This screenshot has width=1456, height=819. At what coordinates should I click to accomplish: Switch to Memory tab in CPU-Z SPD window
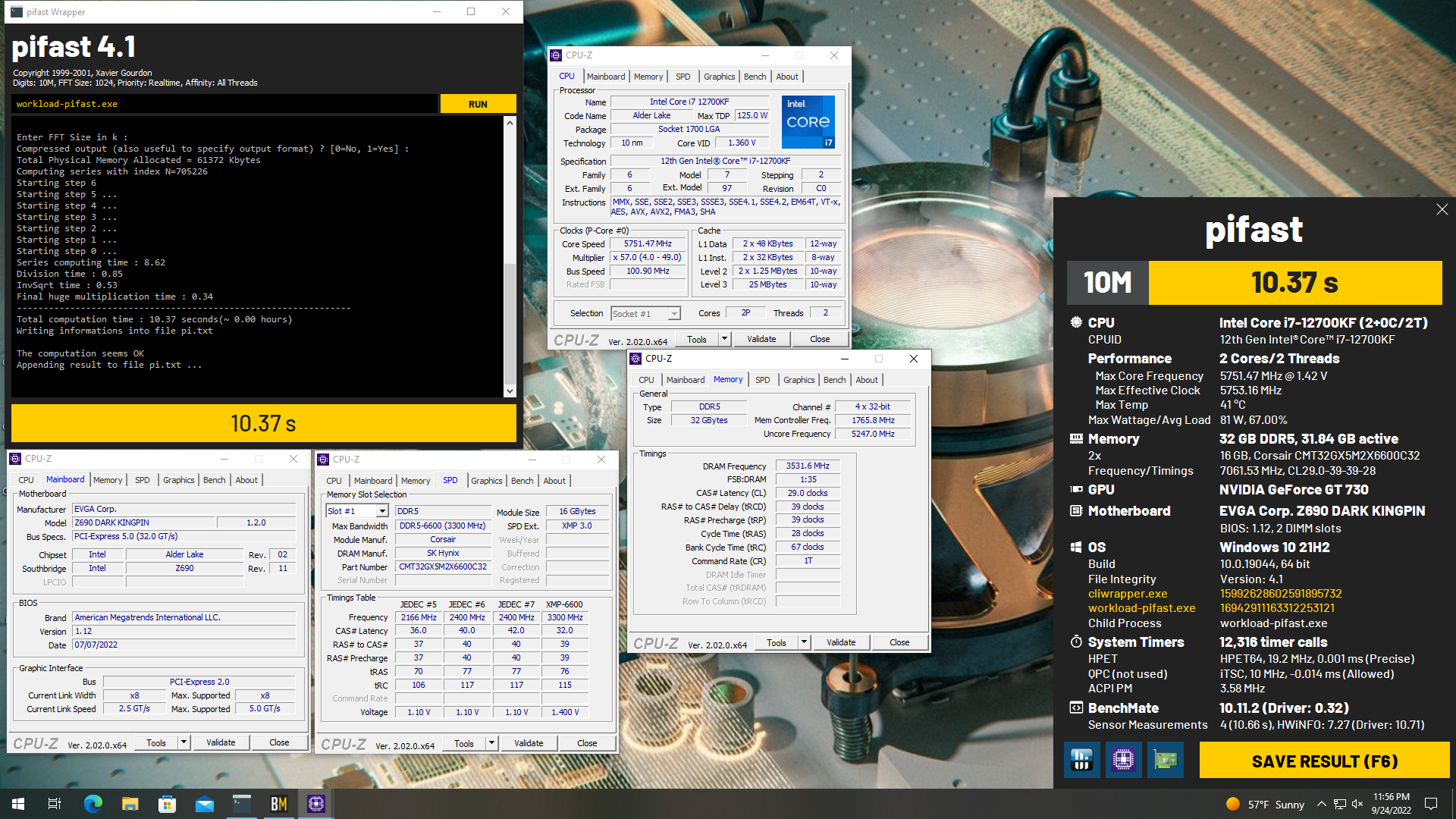(x=416, y=481)
